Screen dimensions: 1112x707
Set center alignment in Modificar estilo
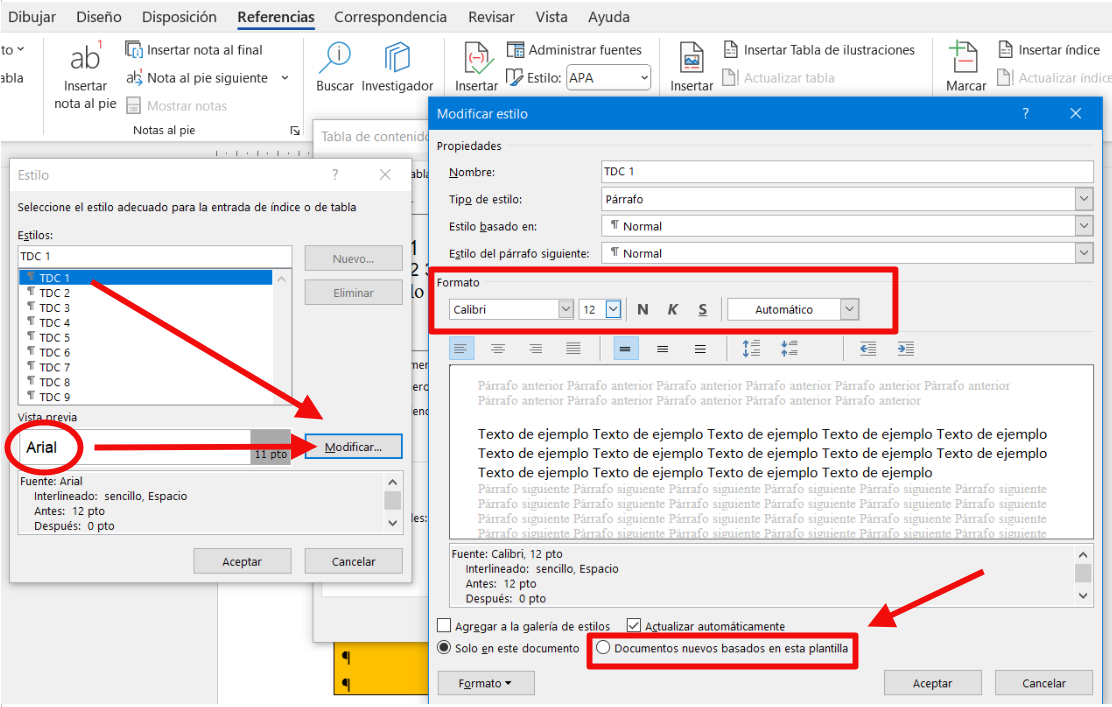coord(499,348)
